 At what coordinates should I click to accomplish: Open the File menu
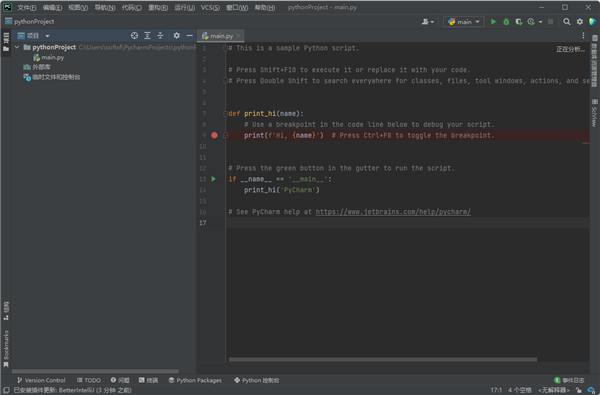click(x=26, y=8)
